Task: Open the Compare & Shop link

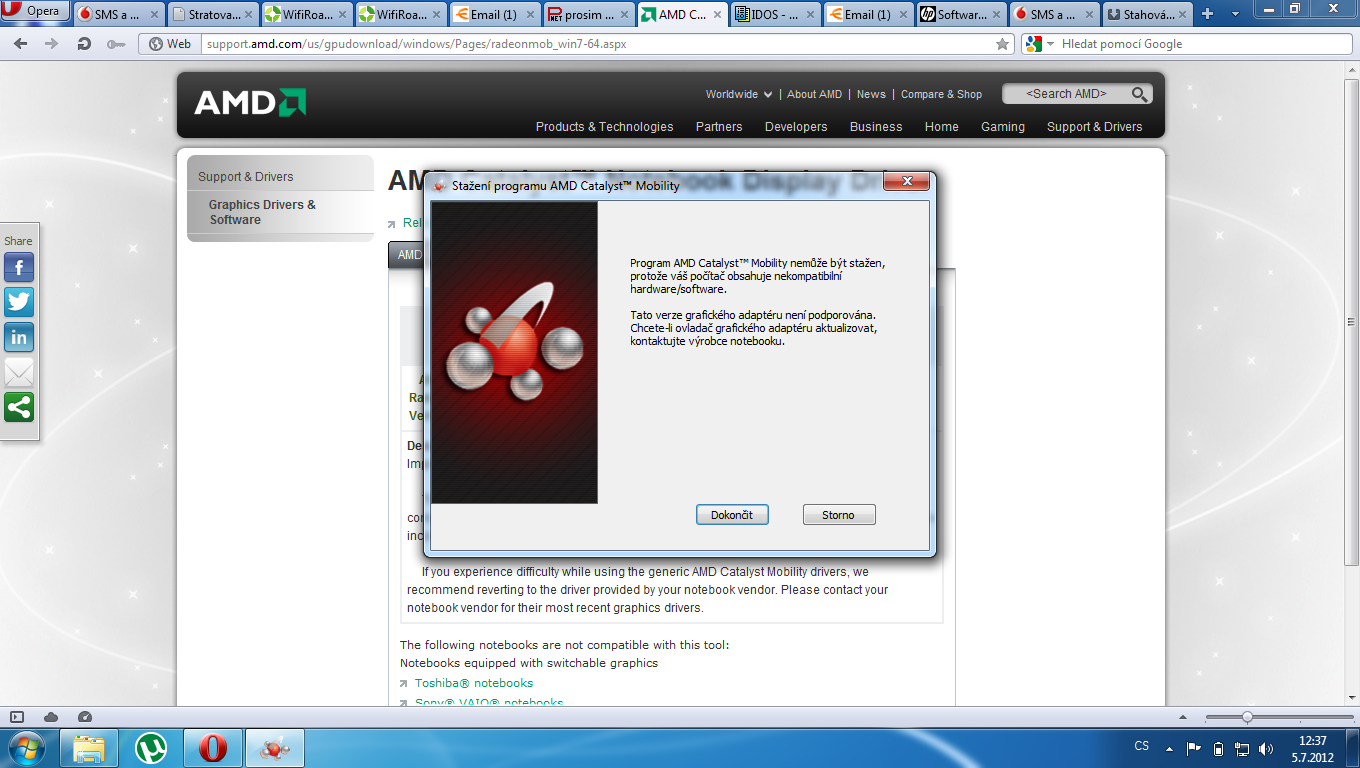Action: click(941, 94)
